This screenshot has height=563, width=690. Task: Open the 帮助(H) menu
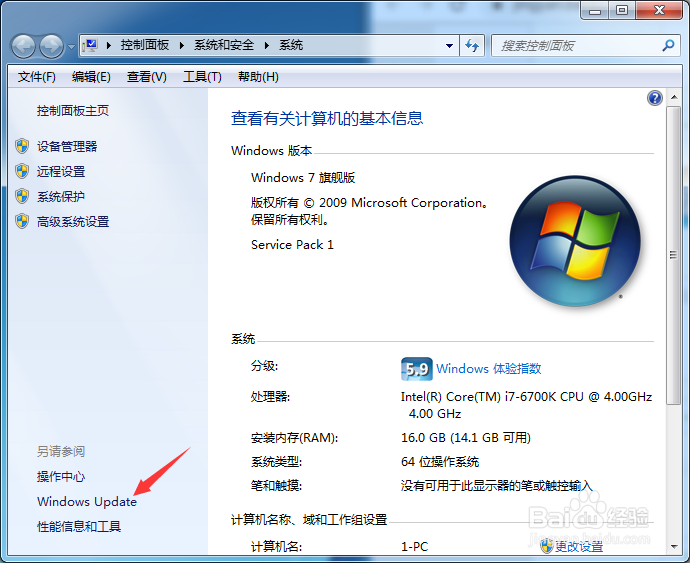click(258, 77)
